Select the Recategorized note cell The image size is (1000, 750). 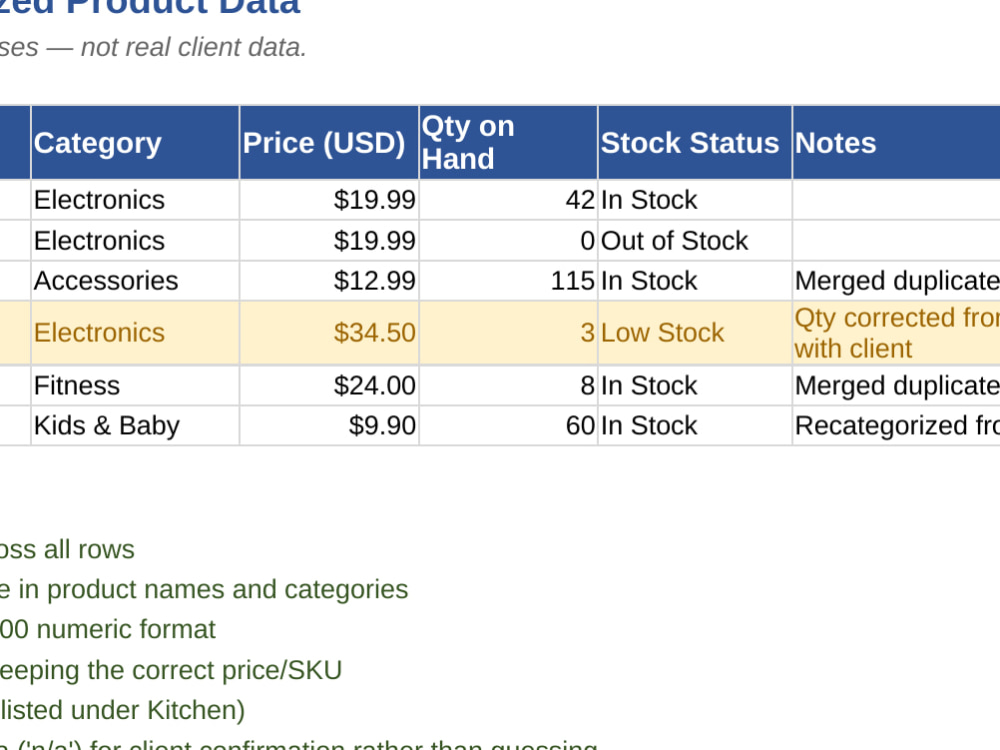[896, 425]
